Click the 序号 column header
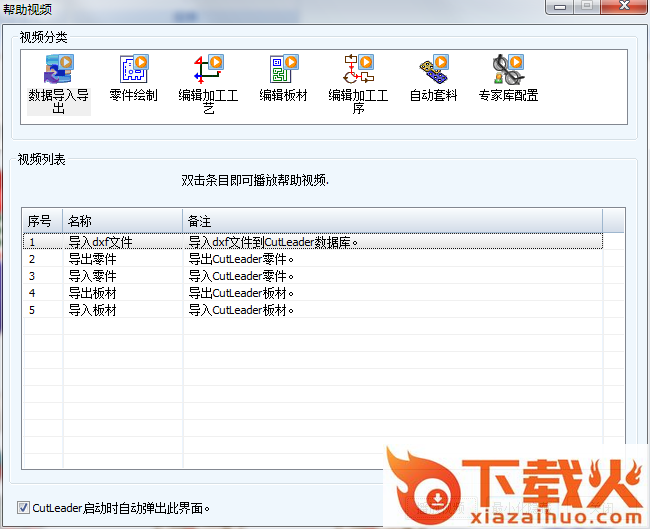Screen dimensions: 650x529 [x=41, y=220]
